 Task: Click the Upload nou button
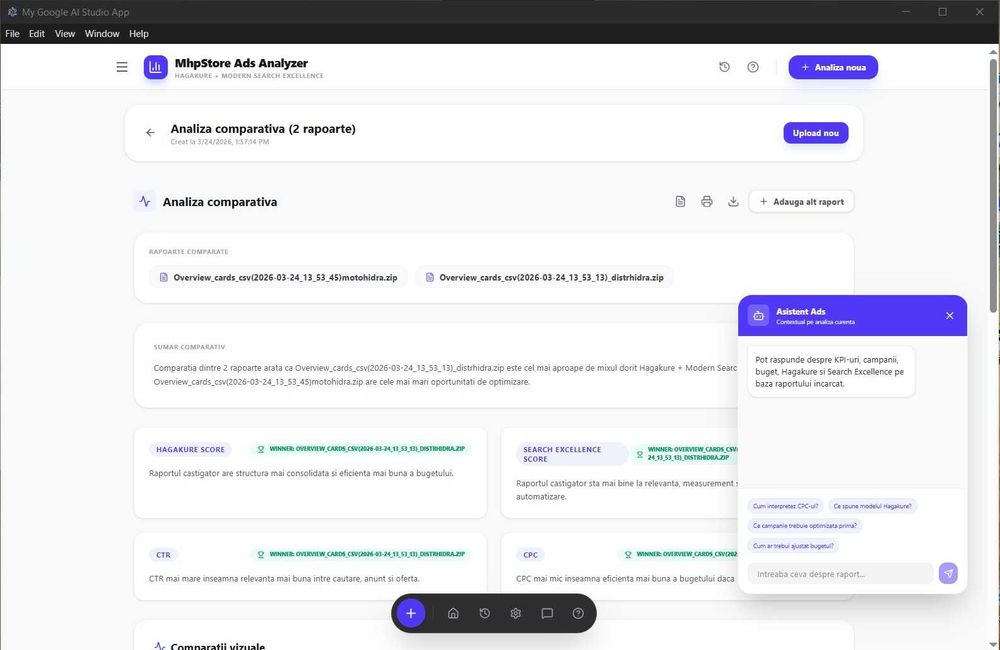point(816,133)
